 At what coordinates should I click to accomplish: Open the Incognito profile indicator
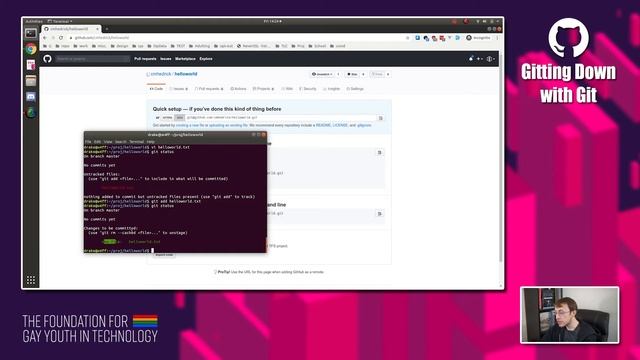tap(478, 38)
